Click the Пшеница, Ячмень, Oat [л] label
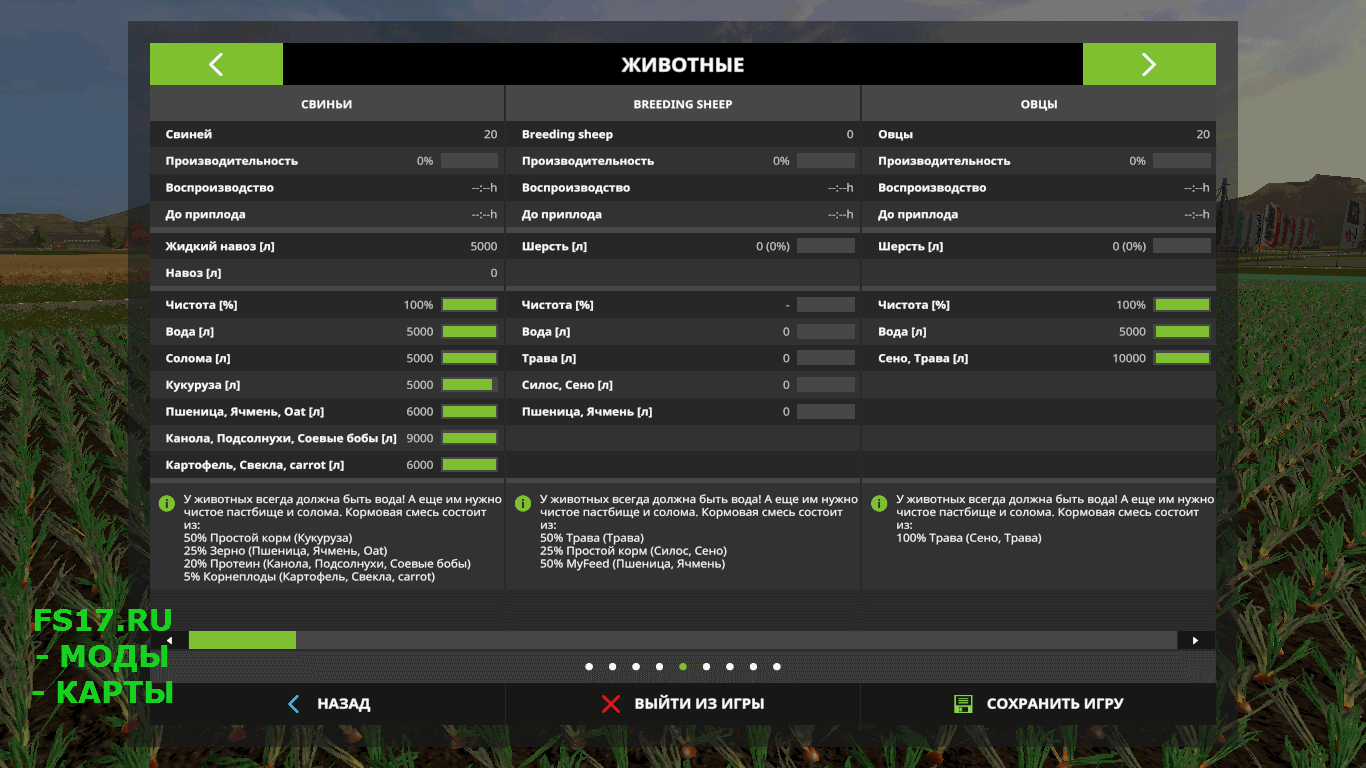Image resolution: width=1366 pixels, height=768 pixels. pos(245,412)
